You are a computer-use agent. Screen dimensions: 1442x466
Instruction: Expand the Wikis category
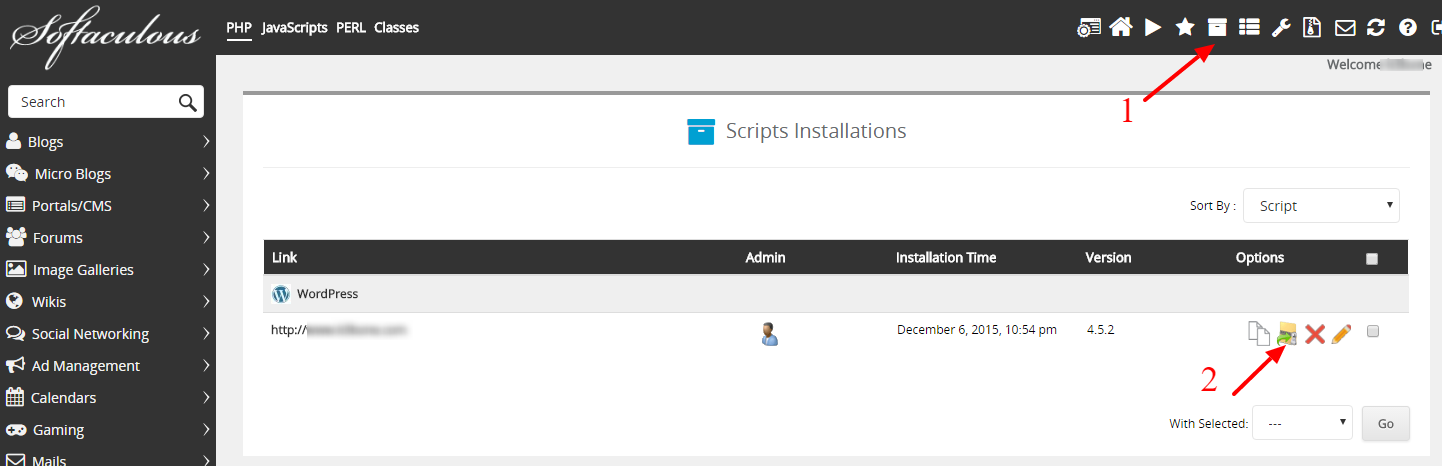[x=108, y=302]
